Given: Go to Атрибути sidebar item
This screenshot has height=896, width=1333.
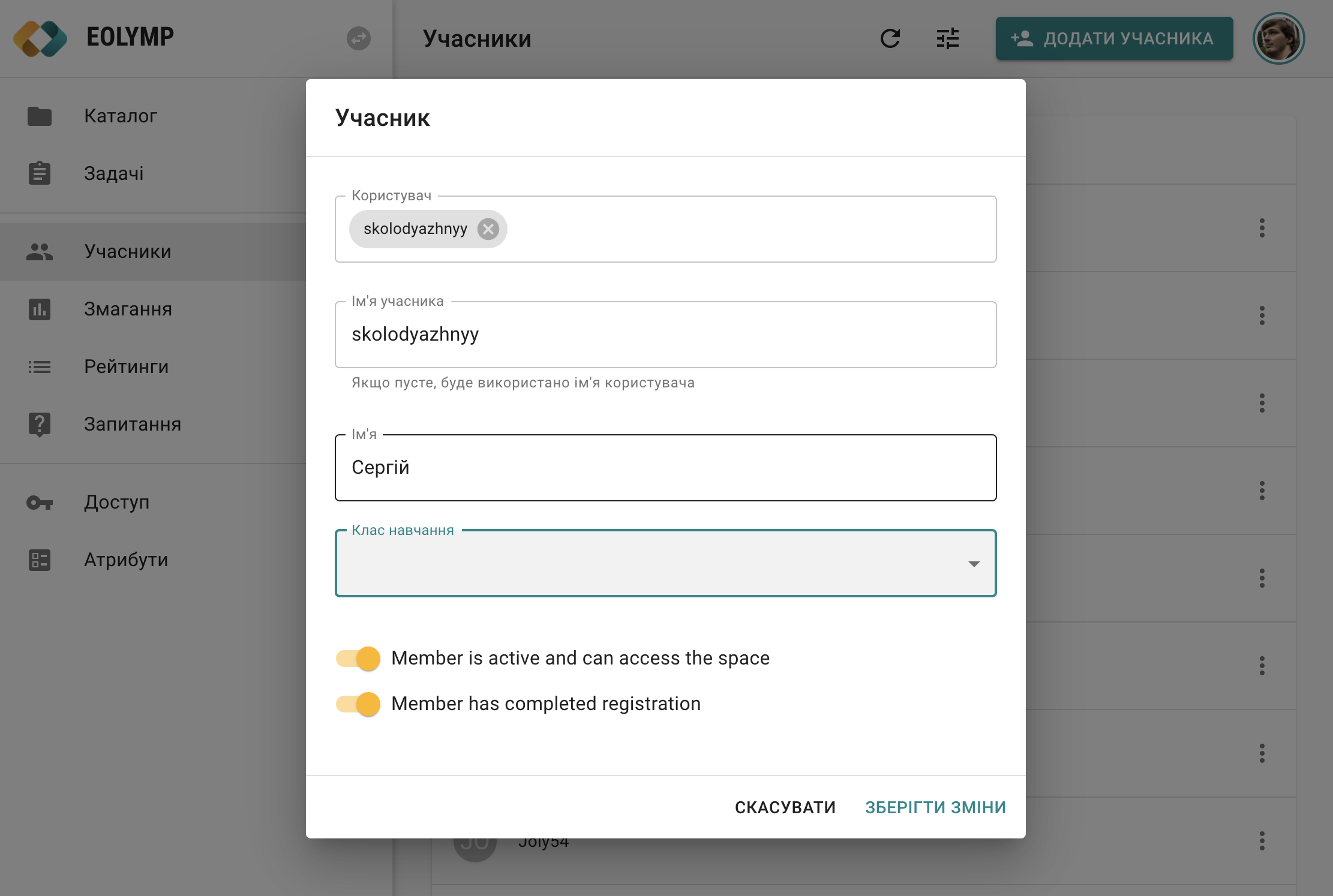Looking at the screenshot, I should point(126,560).
